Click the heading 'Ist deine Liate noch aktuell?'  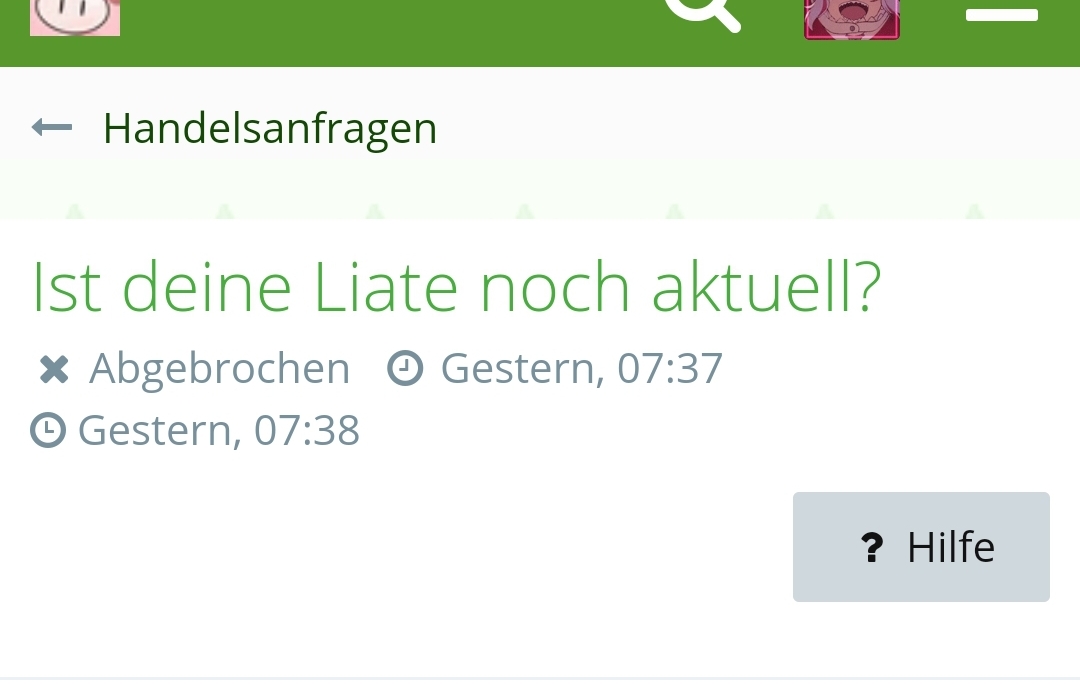pos(457,287)
